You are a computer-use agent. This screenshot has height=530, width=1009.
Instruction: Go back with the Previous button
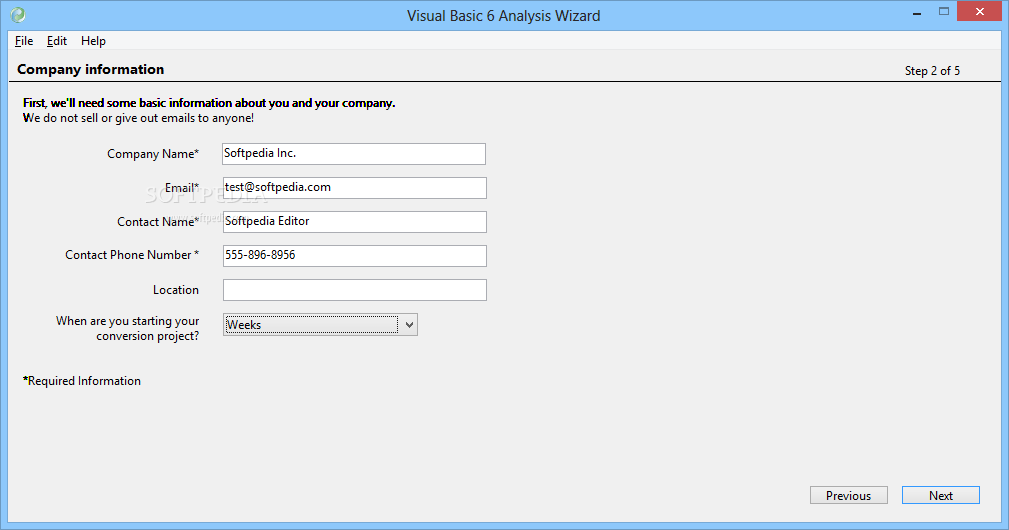pos(849,495)
